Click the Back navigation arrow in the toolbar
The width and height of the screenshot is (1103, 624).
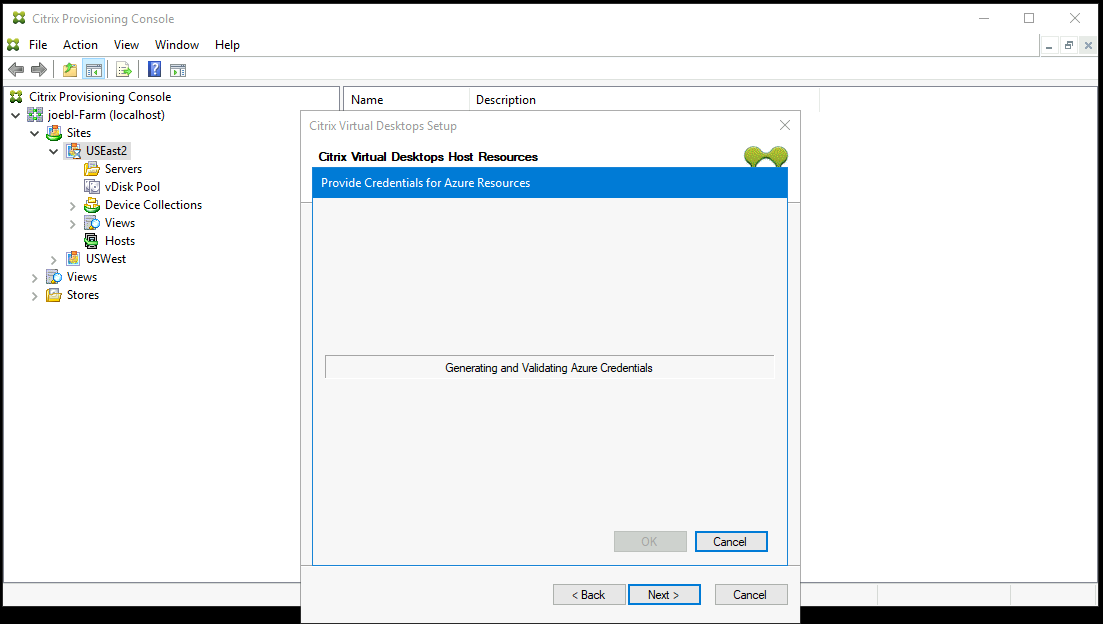(16, 69)
